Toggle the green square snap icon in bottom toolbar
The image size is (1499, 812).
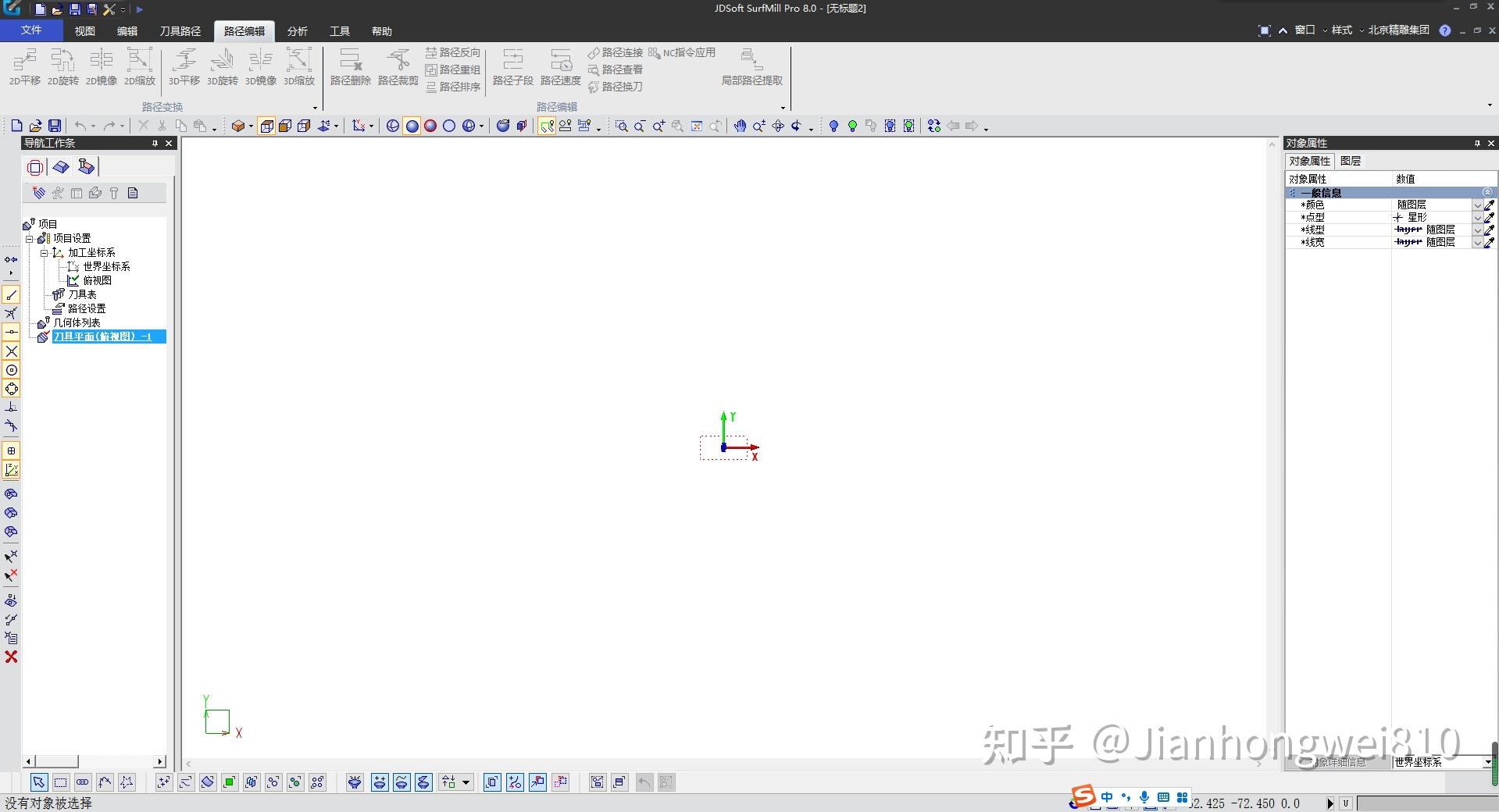[x=230, y=782]
